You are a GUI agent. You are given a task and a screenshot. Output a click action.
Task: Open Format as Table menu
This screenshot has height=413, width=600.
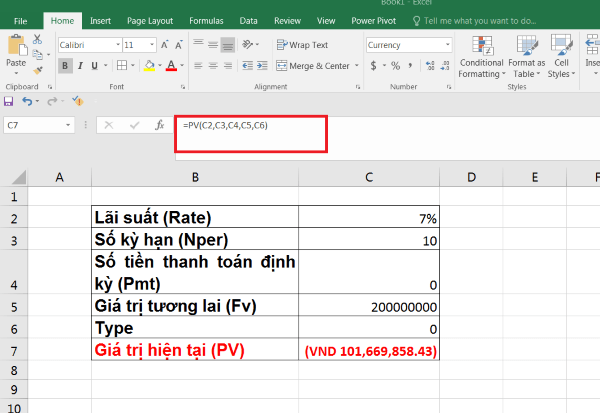(527, 57)
